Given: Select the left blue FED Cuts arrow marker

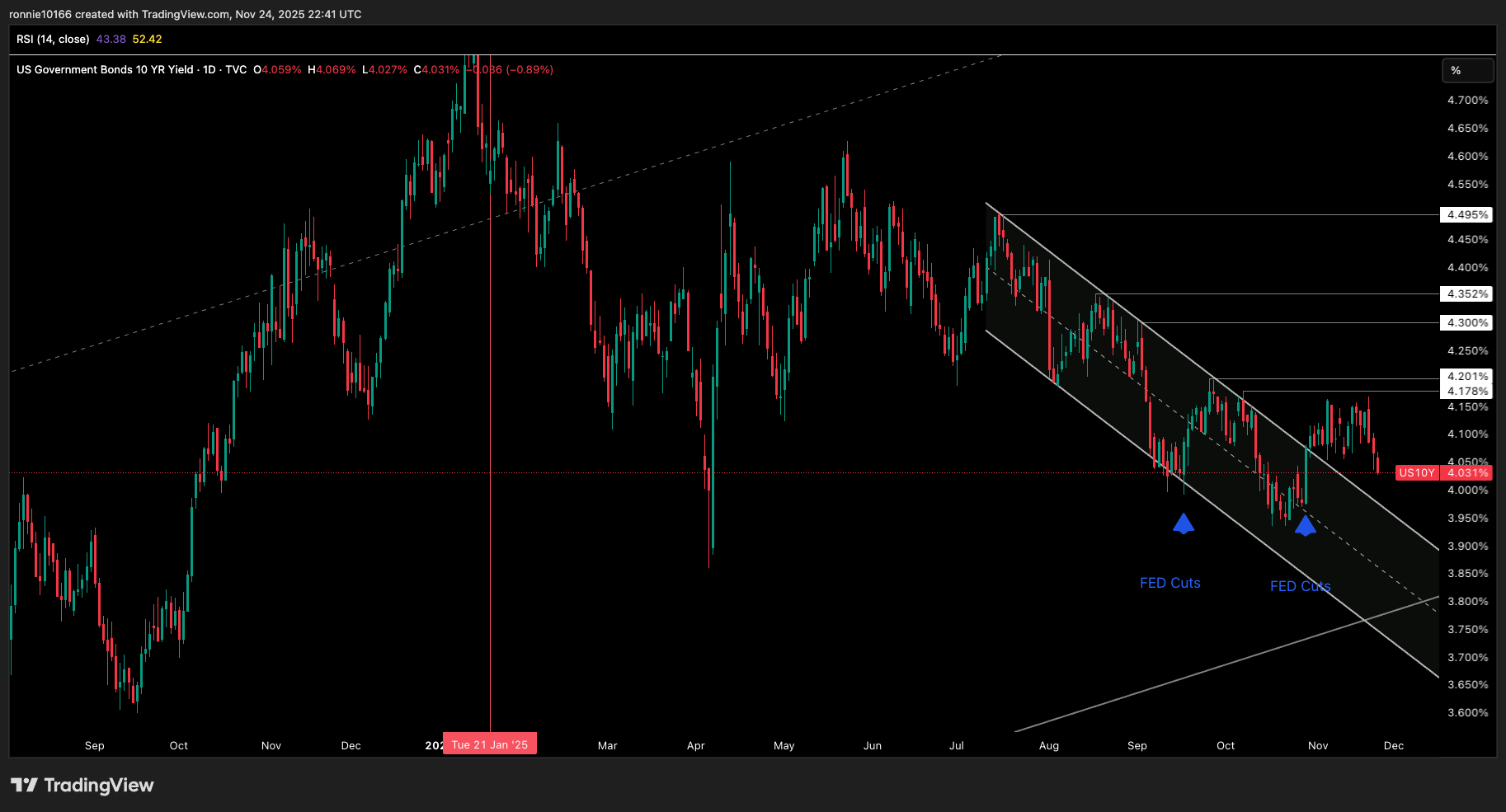Looking at the screenshot, I should click(x=1183, y=522).
